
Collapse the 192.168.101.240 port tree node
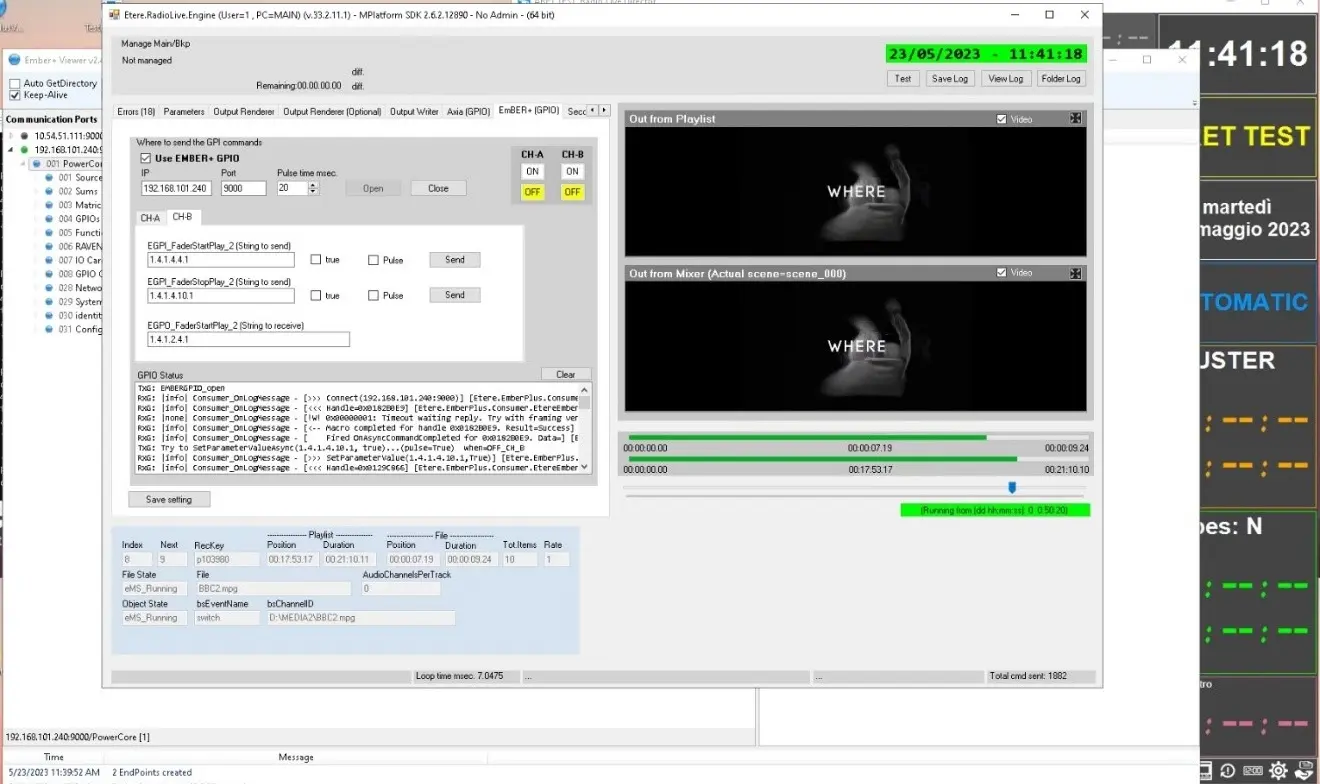click(12, 150)
